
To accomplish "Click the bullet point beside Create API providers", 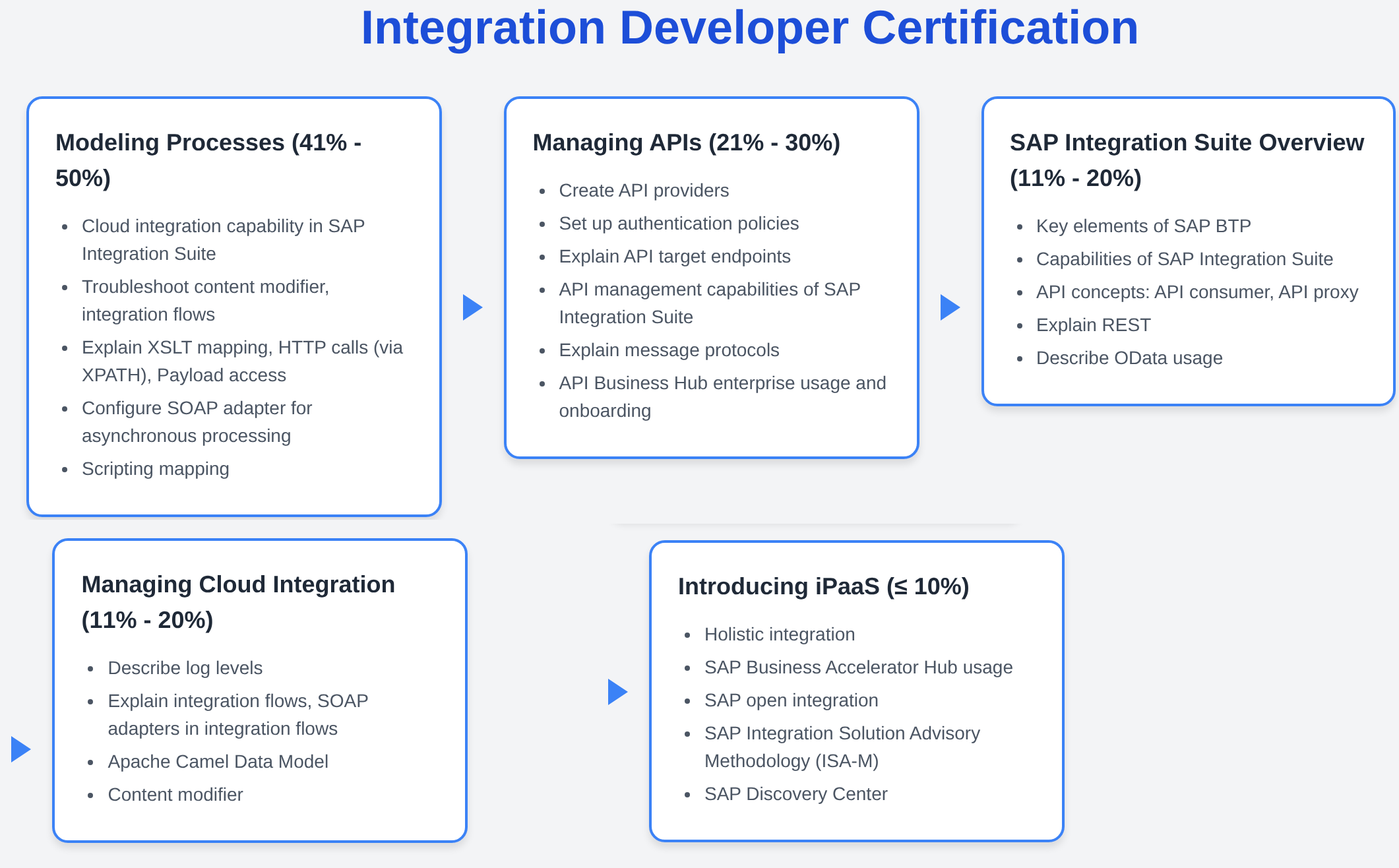I will 542,191.
